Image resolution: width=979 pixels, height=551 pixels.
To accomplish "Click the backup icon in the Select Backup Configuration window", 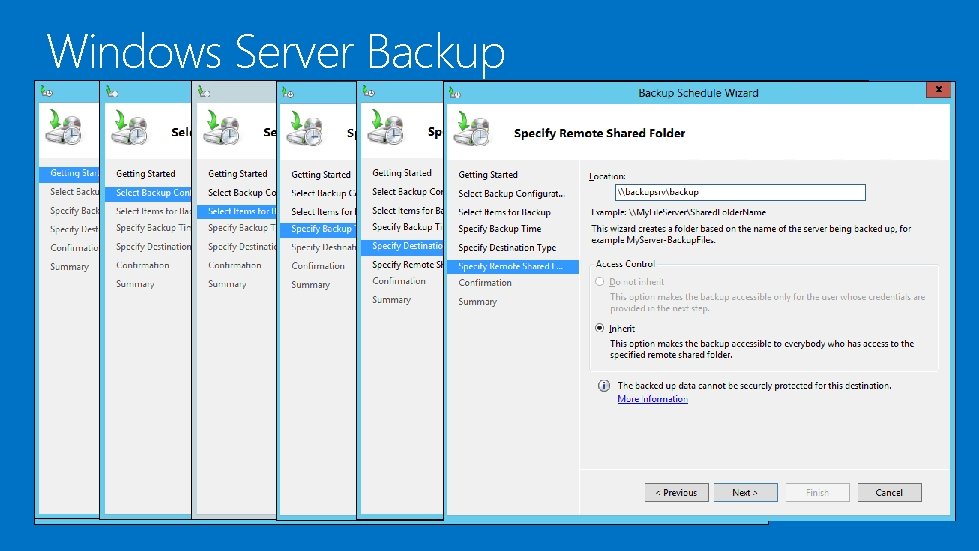I will point(129,128).
